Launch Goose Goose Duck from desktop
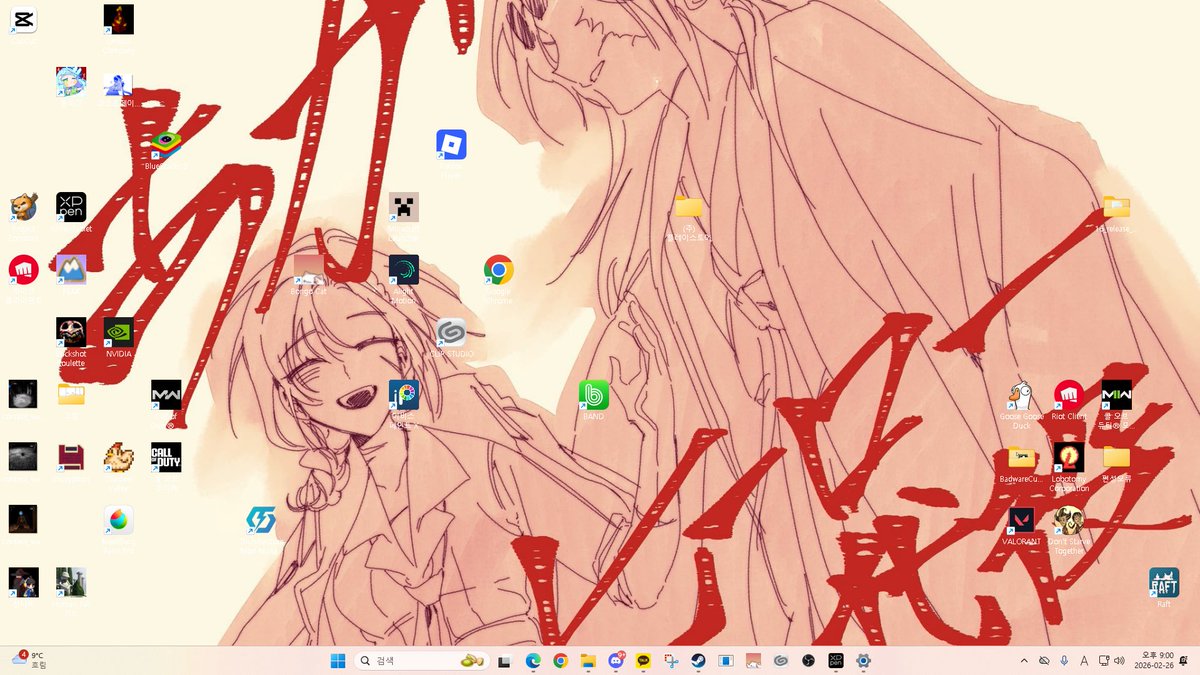 (x=1021, y=395)
